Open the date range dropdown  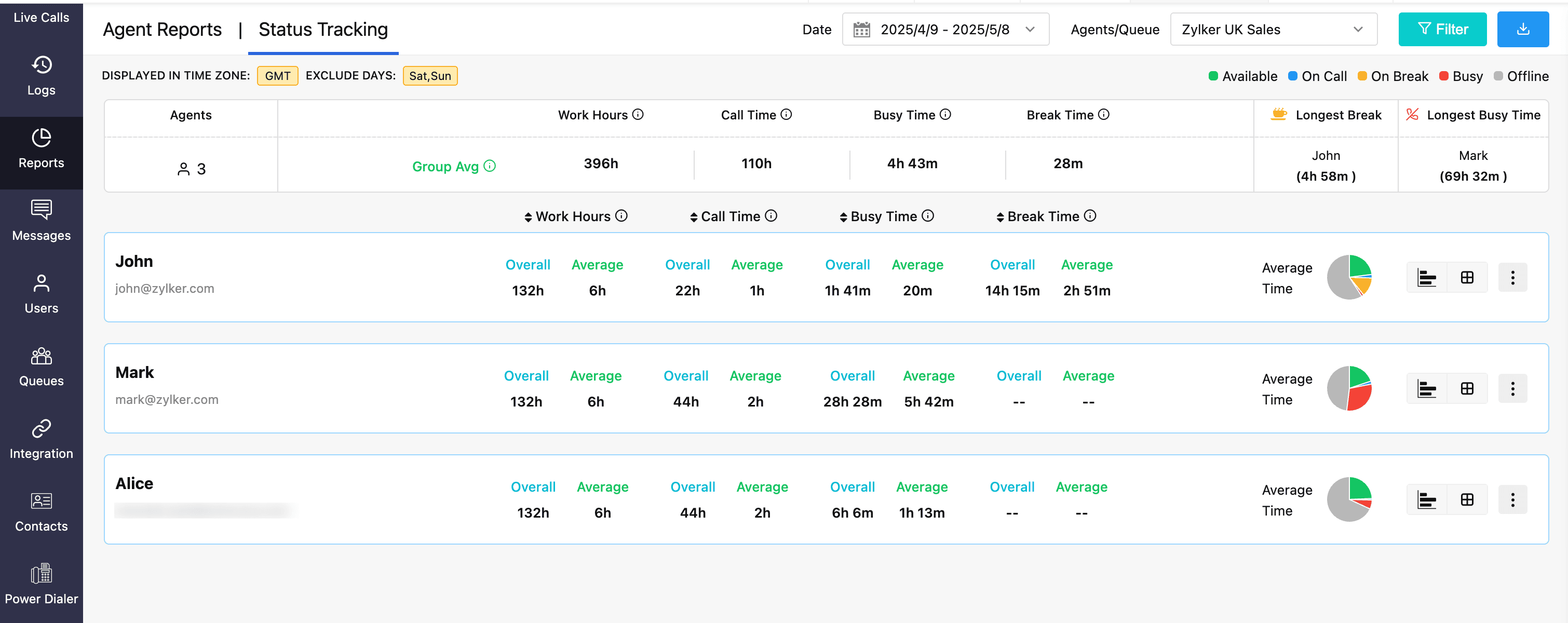point(945,29)
